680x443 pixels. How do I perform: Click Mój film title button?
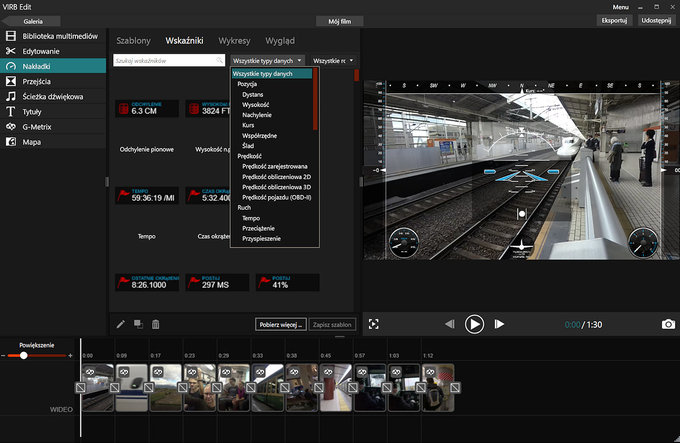[x=340, y=21]
